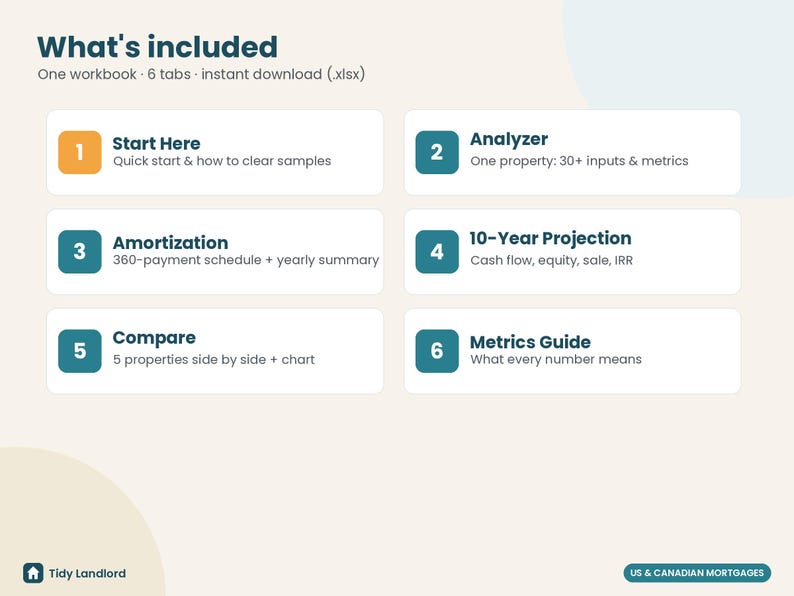The width and height of the screenshot is (794, 596).
Task: Click the What's included heading
Action: (x=157, y=47)
